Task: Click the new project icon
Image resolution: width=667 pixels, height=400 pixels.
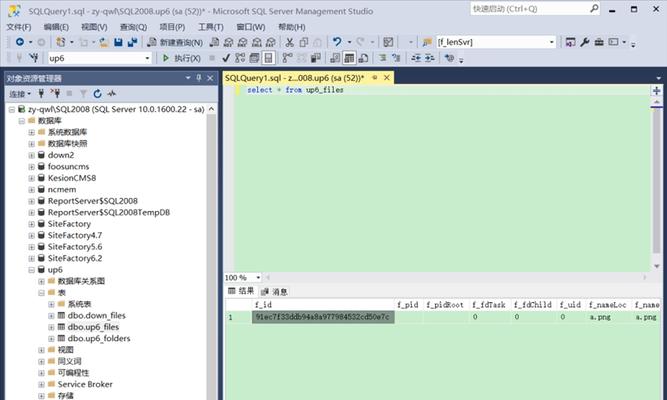Action: 61,42
